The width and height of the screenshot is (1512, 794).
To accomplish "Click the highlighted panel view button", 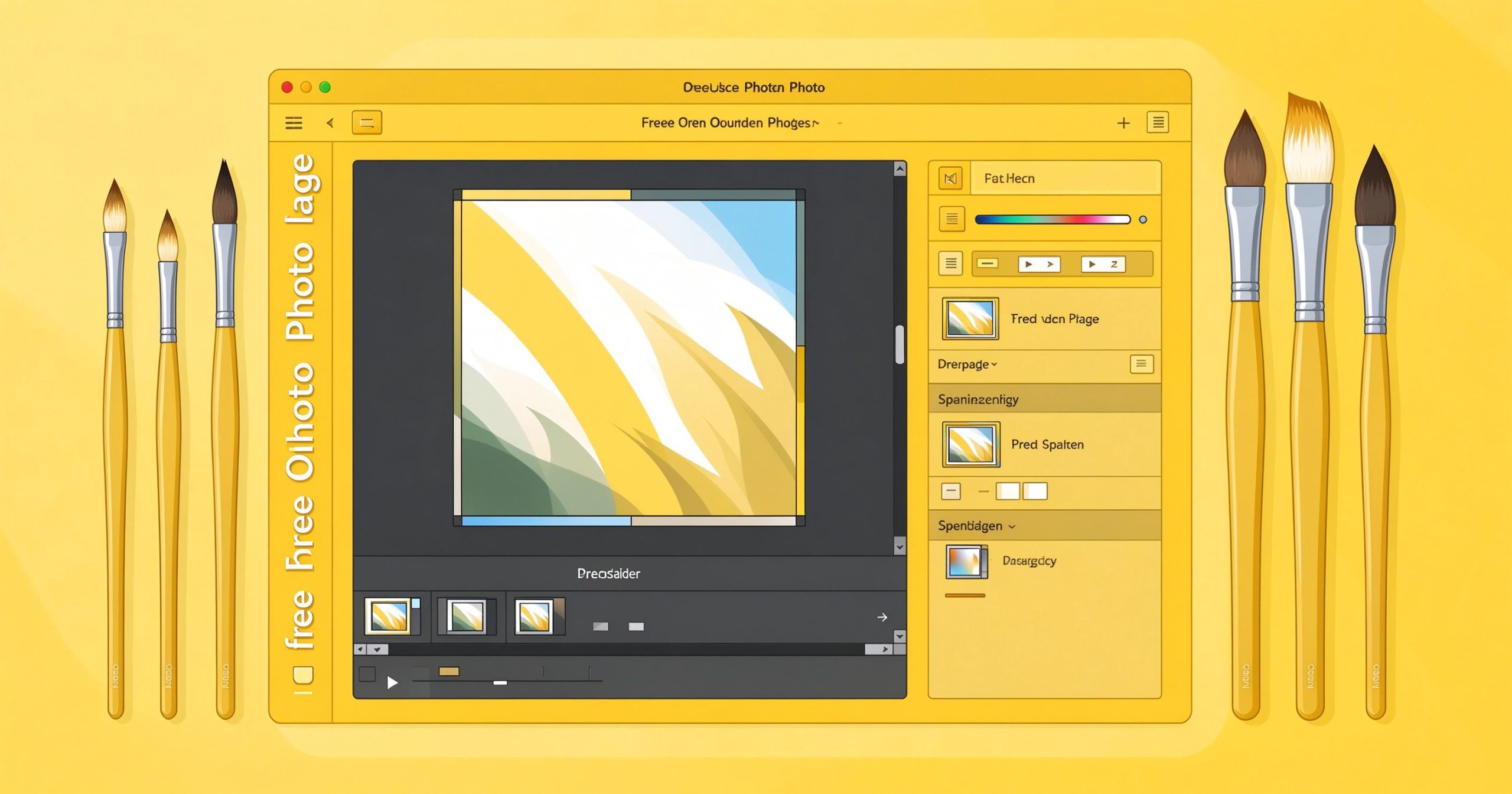I will [x=367, y=123].
